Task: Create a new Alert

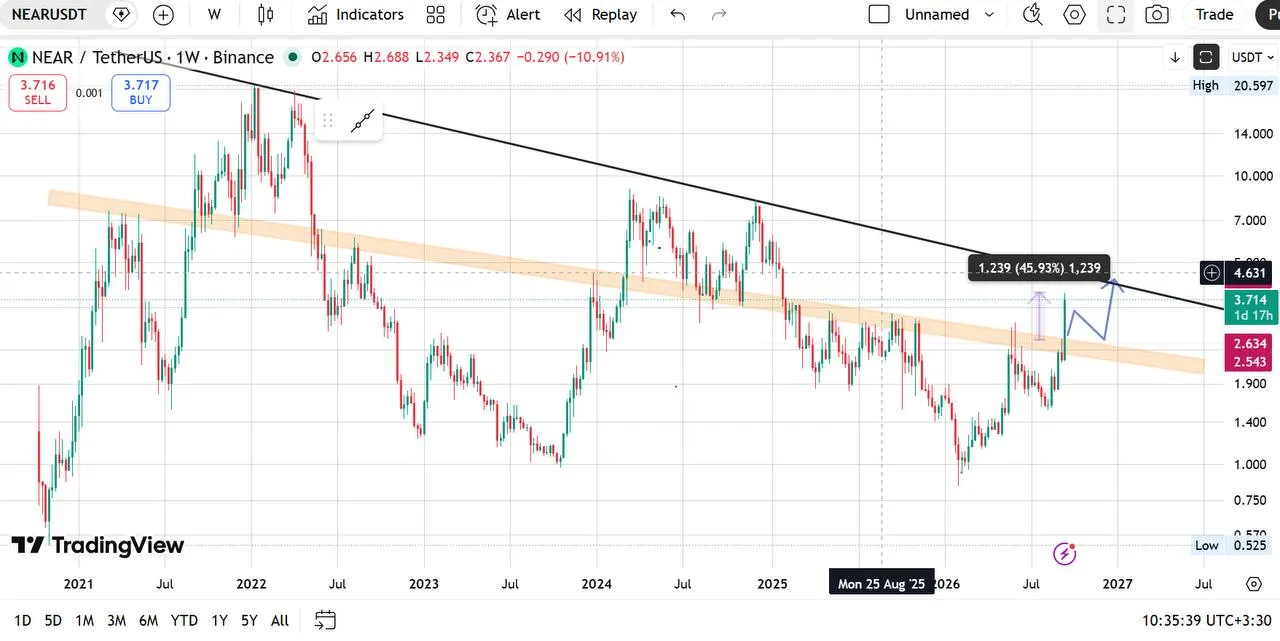Action: (x=508, y=15)
